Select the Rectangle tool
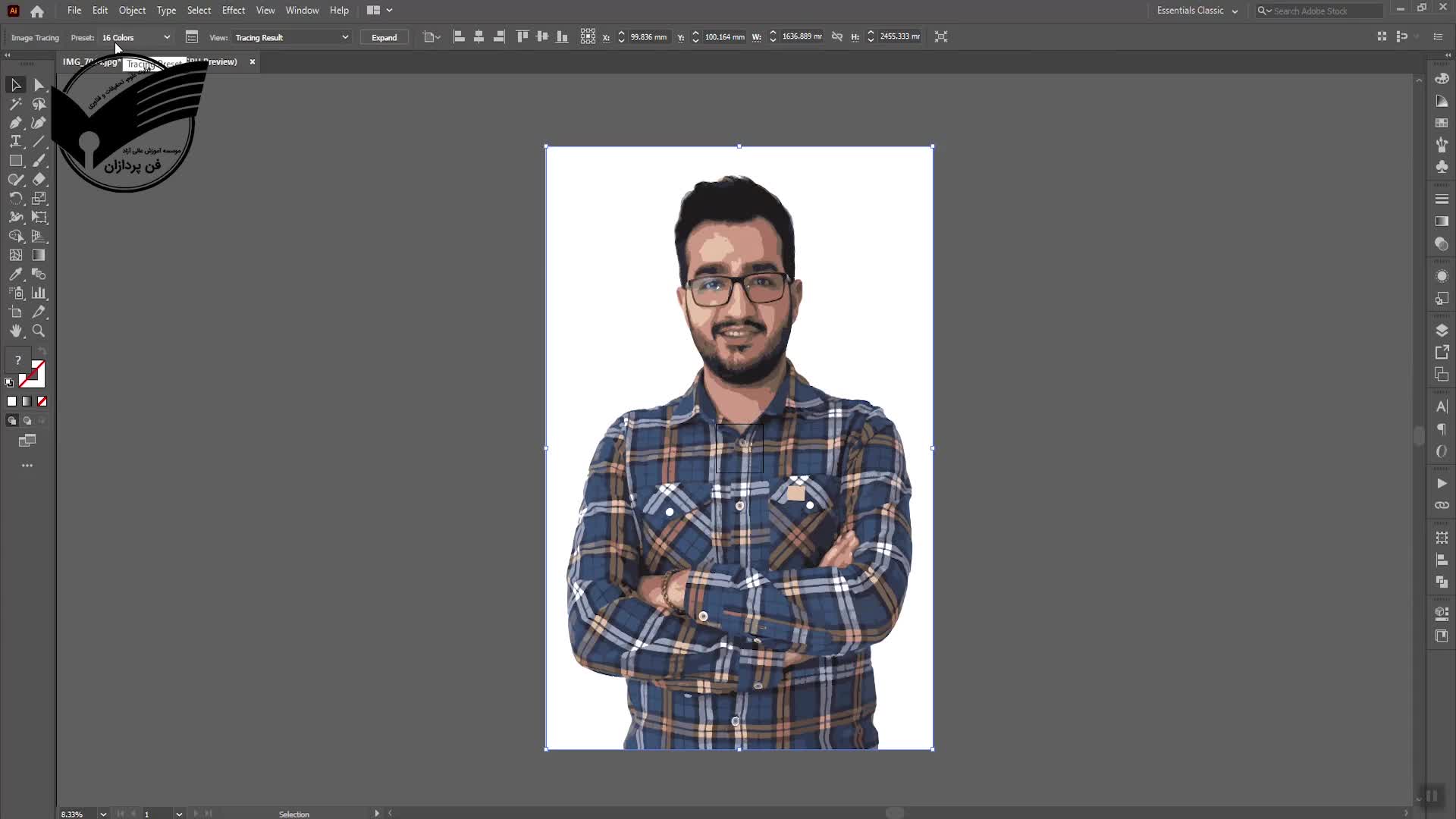Viewport: 1456px width, 819px height. (x=15, y=161)
